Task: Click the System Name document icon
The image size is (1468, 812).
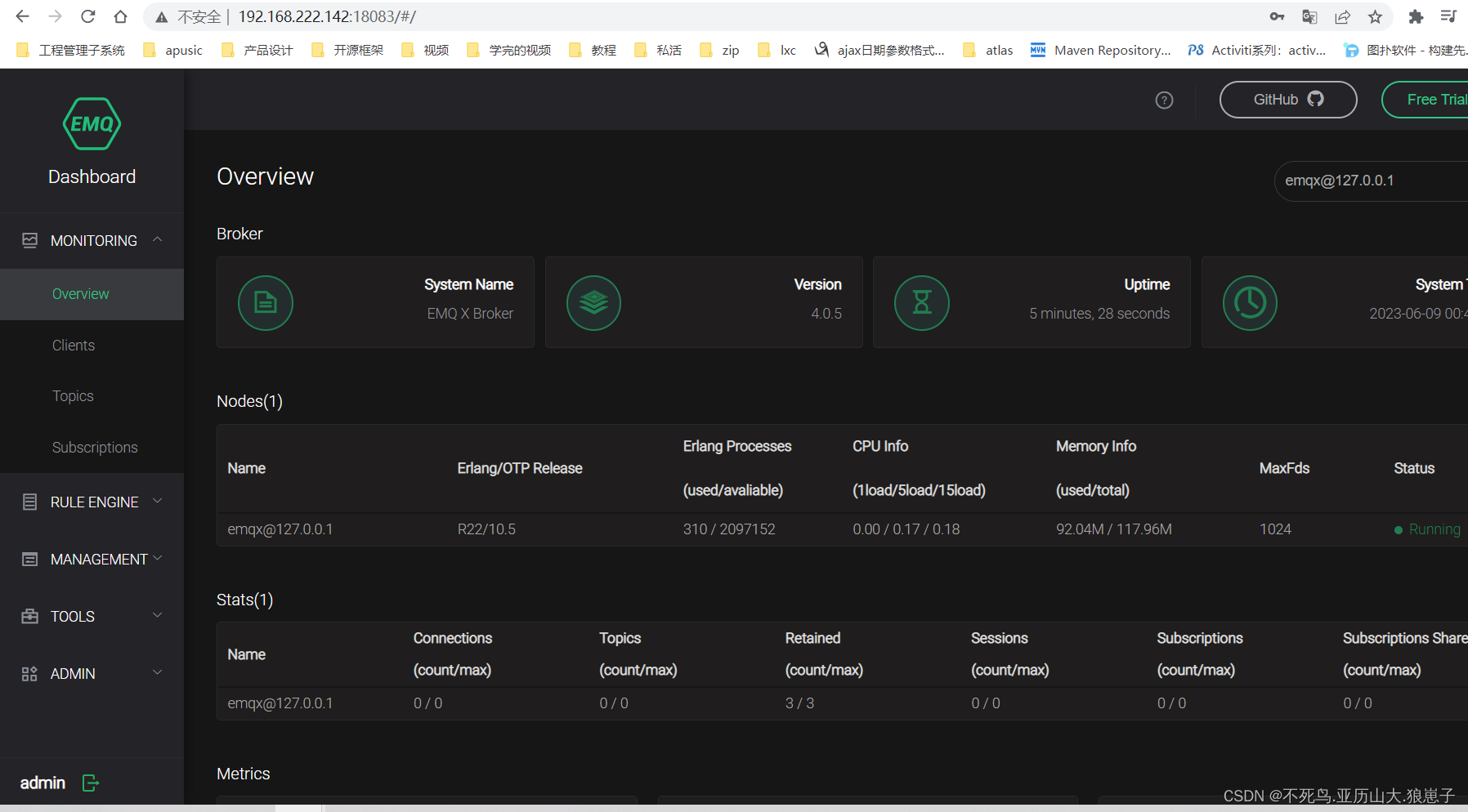Action: coord(266,303)
